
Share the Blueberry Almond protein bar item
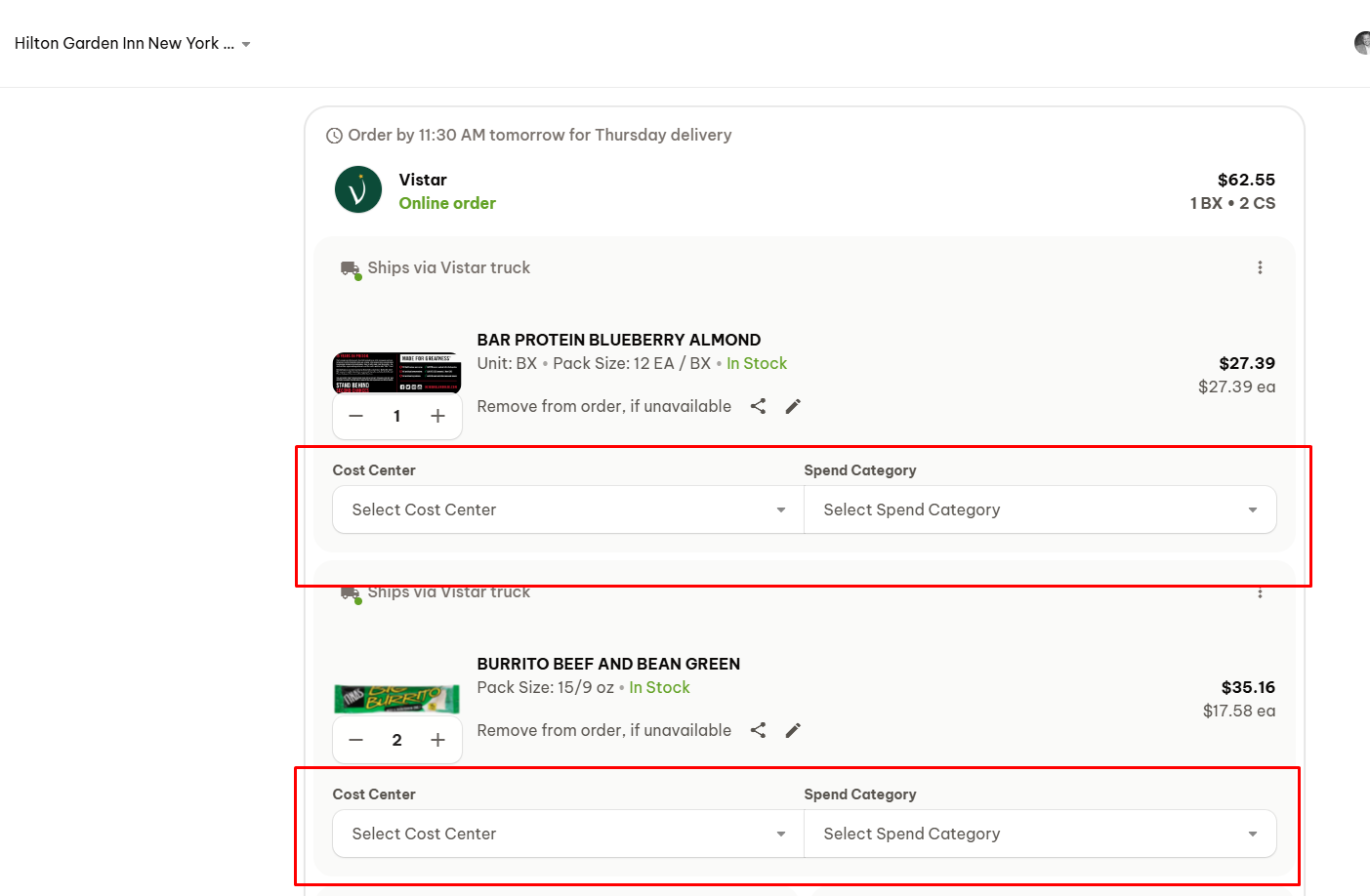[758, 406]
